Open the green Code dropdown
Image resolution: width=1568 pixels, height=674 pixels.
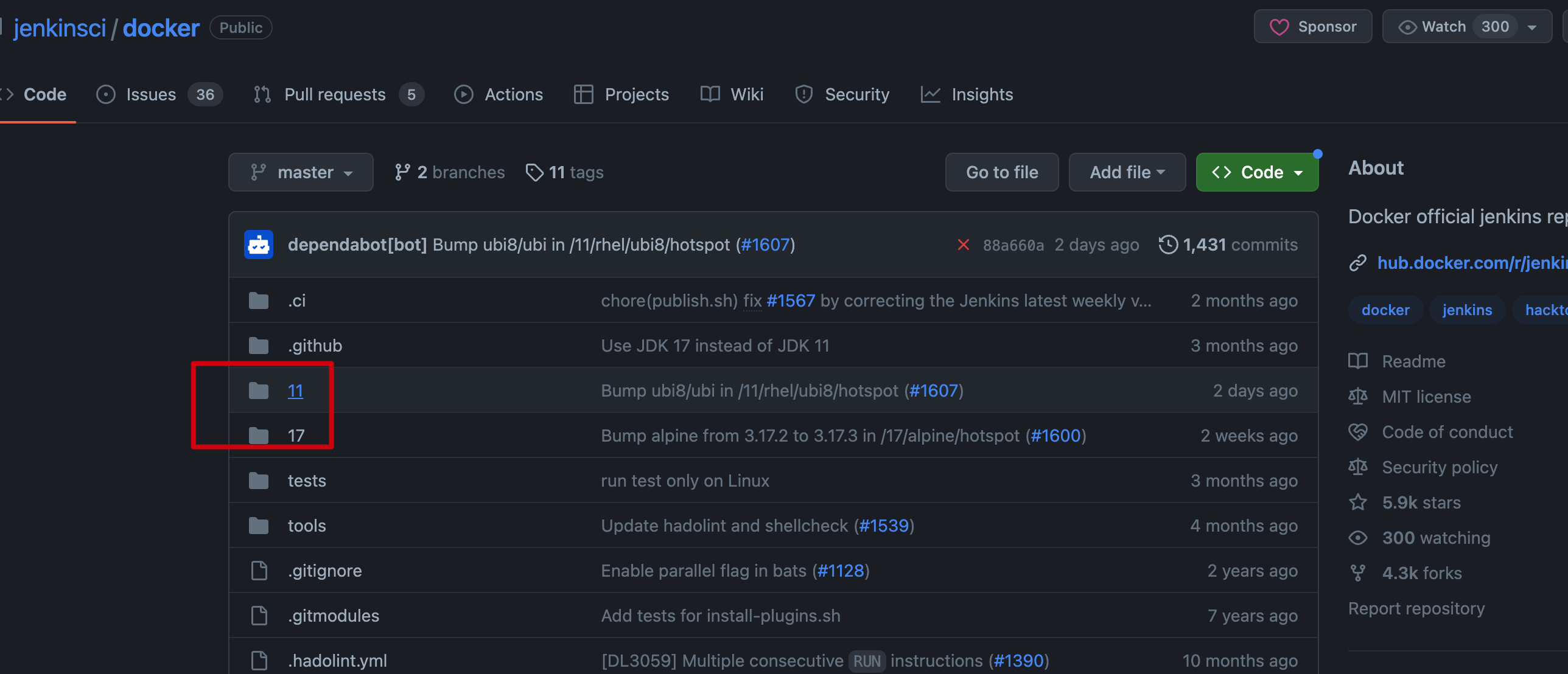(x=1257, y=172)
